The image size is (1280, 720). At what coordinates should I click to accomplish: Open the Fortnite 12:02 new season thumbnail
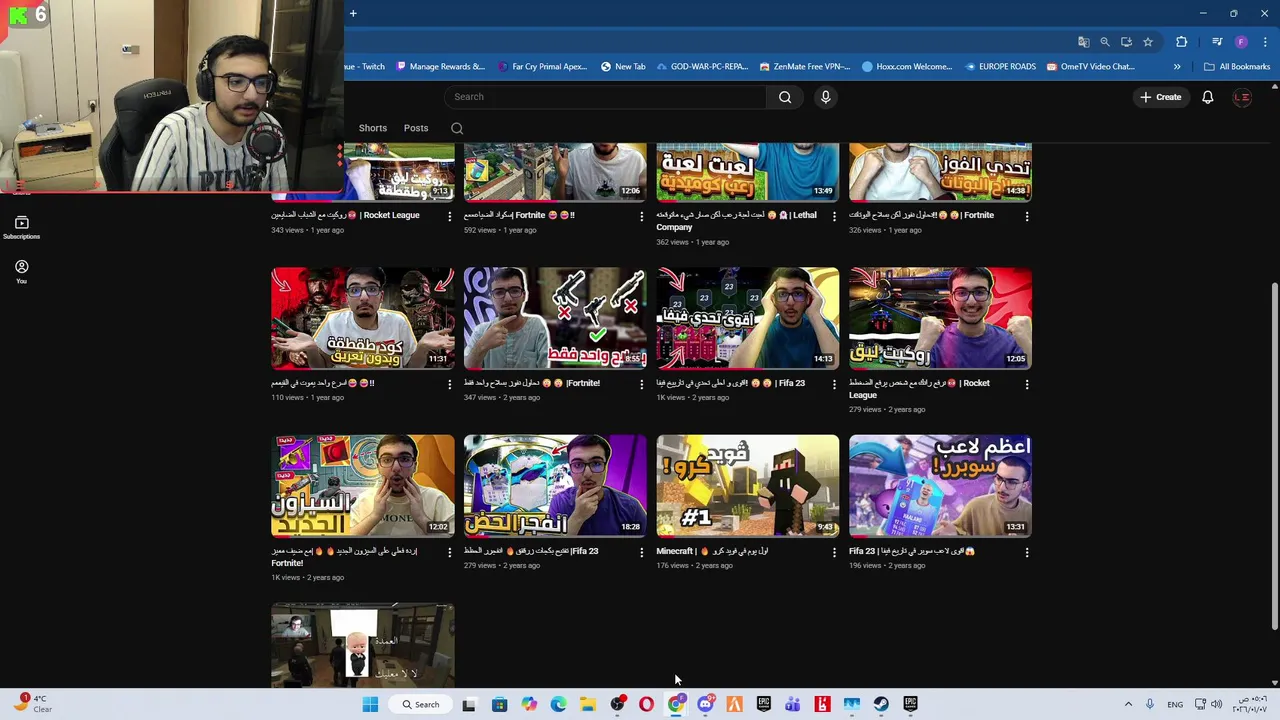click(x=362, y=486)
